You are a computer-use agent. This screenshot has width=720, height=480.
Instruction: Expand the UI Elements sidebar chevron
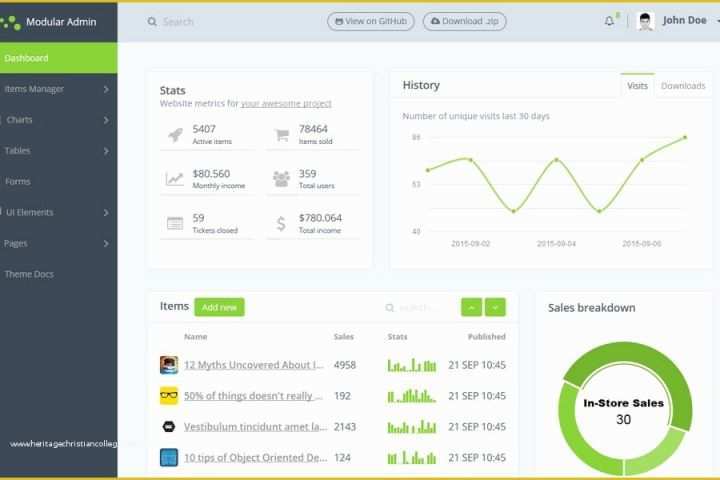tap(106, 212)
